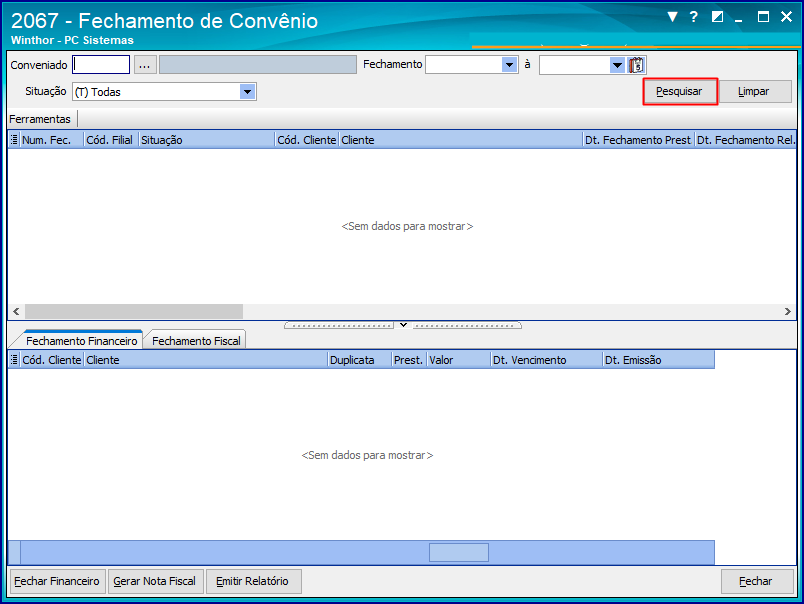Click the horizontal scrollbar thumb
Image resolution: width=804 pixels, height=604 pixels.
pyautogui.click(x=134, y=311)
